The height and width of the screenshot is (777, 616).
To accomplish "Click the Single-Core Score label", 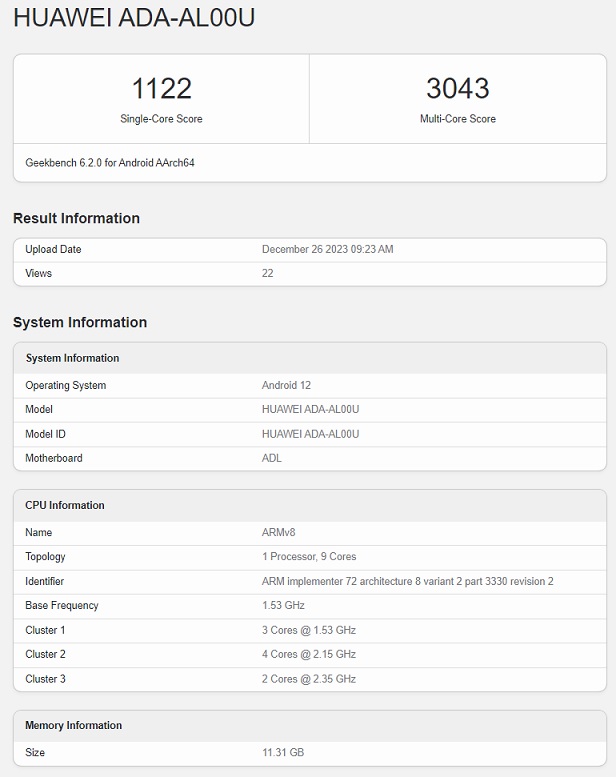I will (161, 119).
